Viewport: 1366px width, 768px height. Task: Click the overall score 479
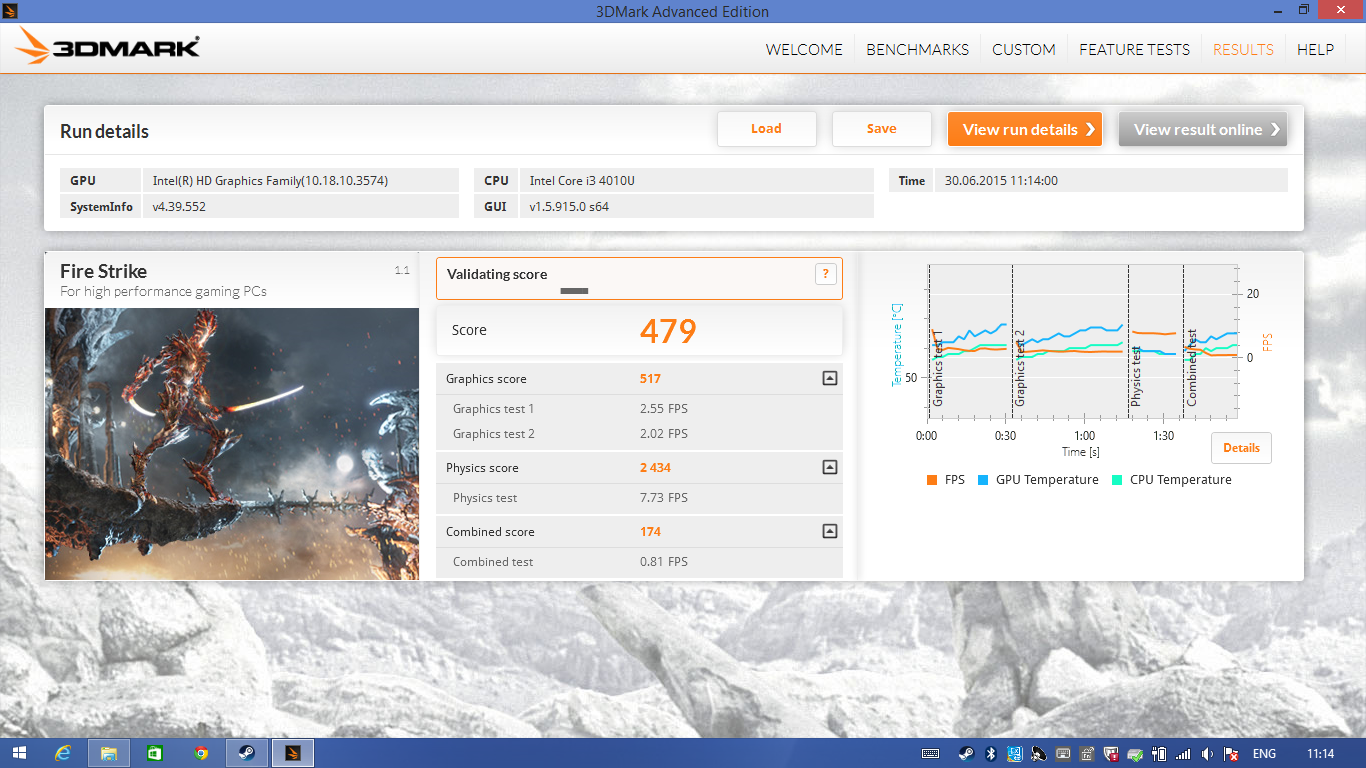tap(668, 331)
